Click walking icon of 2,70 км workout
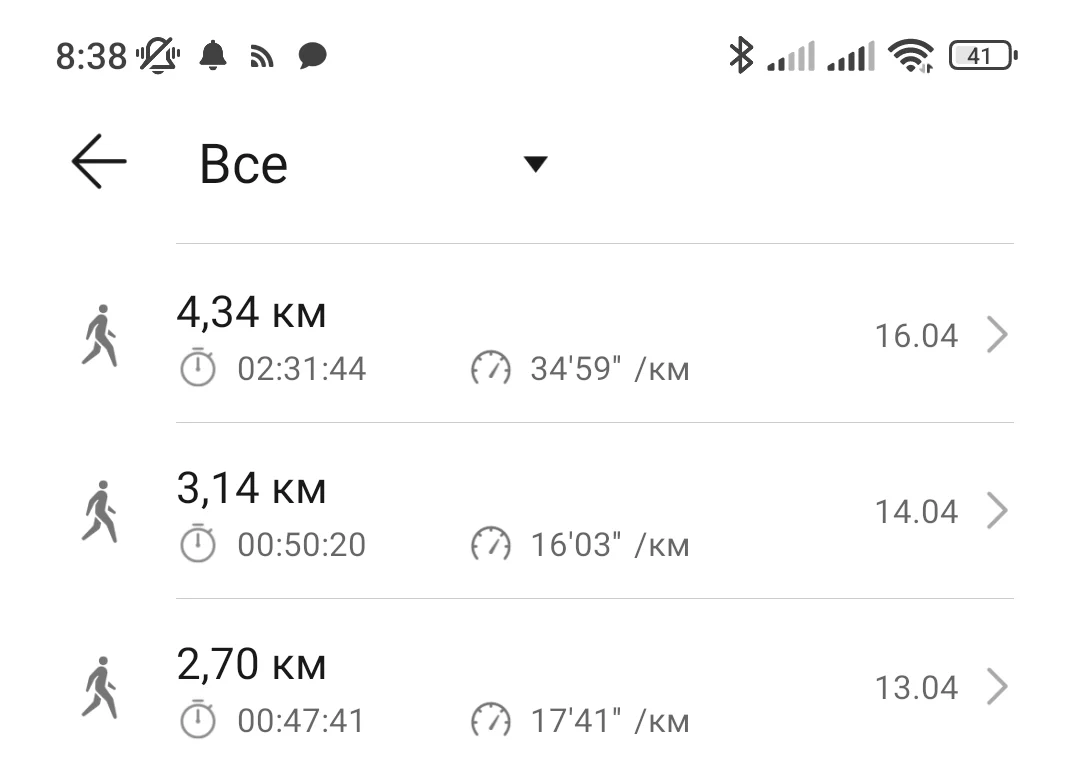1080x766 pixels. tap(100, 688)
